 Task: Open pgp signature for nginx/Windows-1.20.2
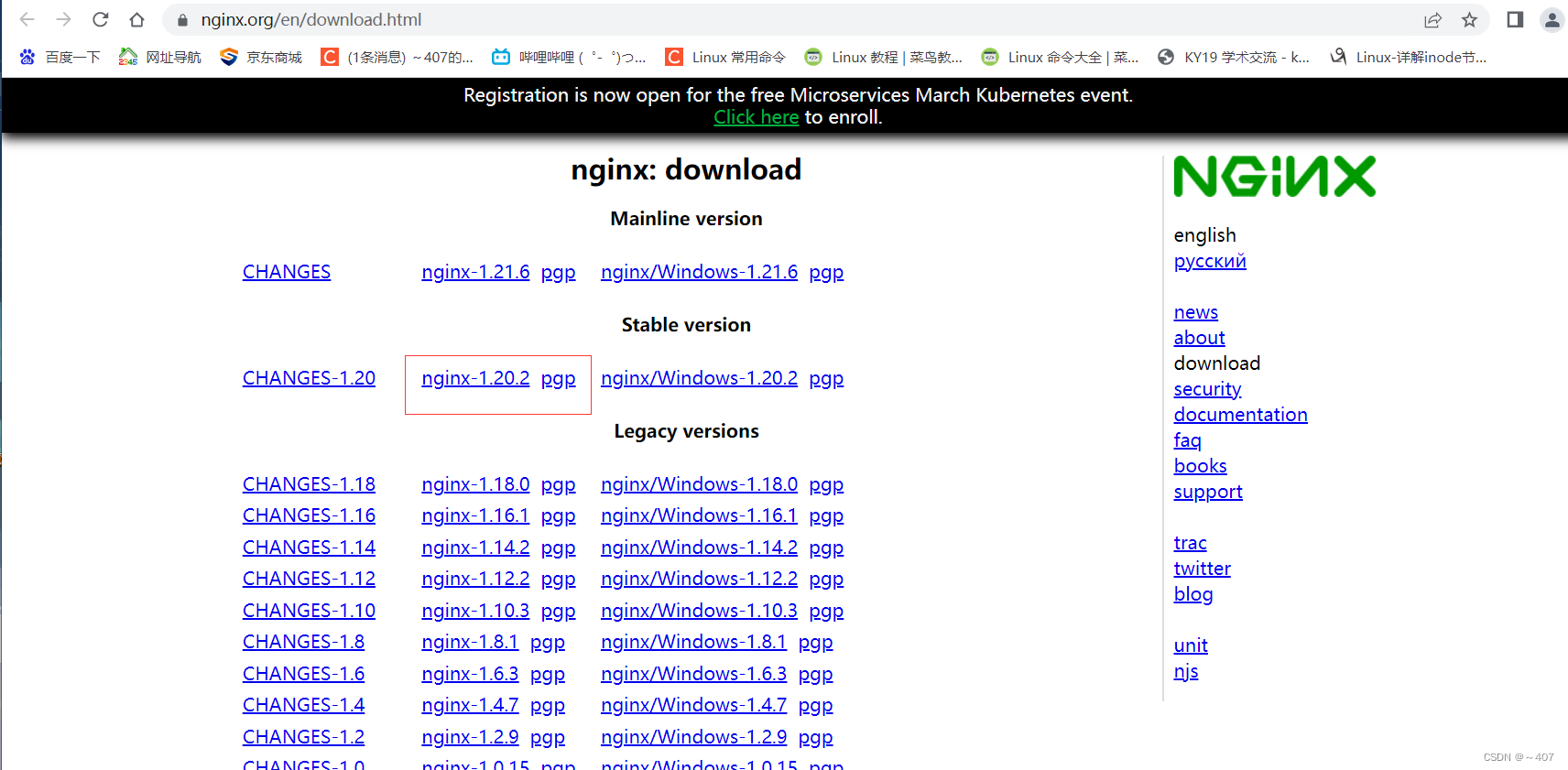tap(826, 379)
